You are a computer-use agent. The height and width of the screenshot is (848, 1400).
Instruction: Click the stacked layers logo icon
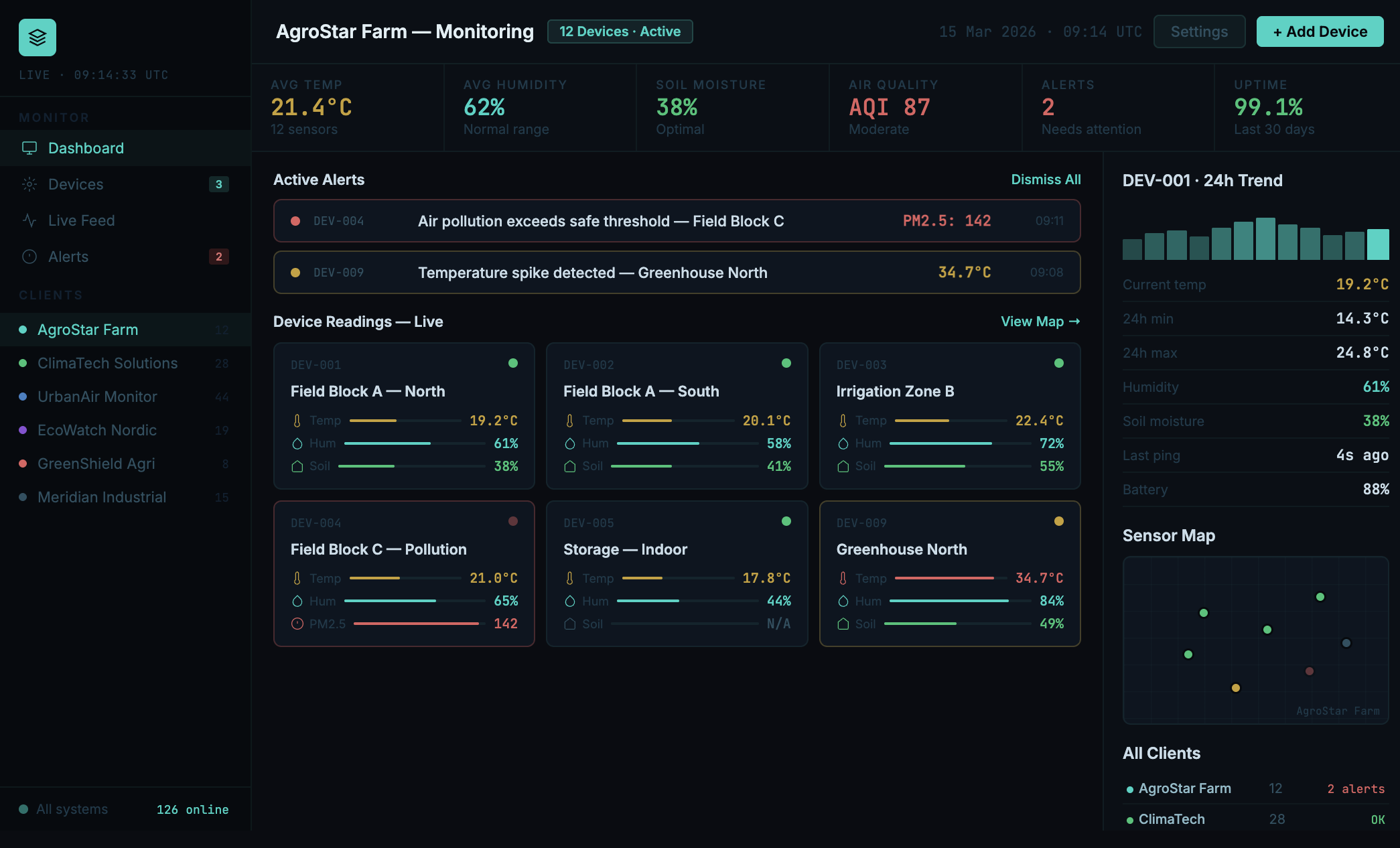coord(38,38)
